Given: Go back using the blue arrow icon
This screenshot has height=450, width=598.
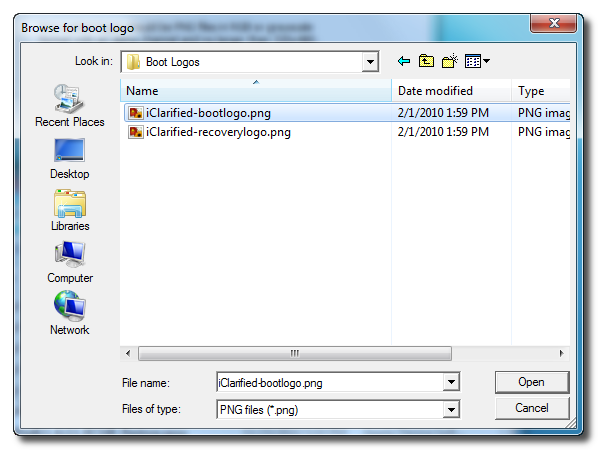Looking at the screenshot, I should click(403, 61).
